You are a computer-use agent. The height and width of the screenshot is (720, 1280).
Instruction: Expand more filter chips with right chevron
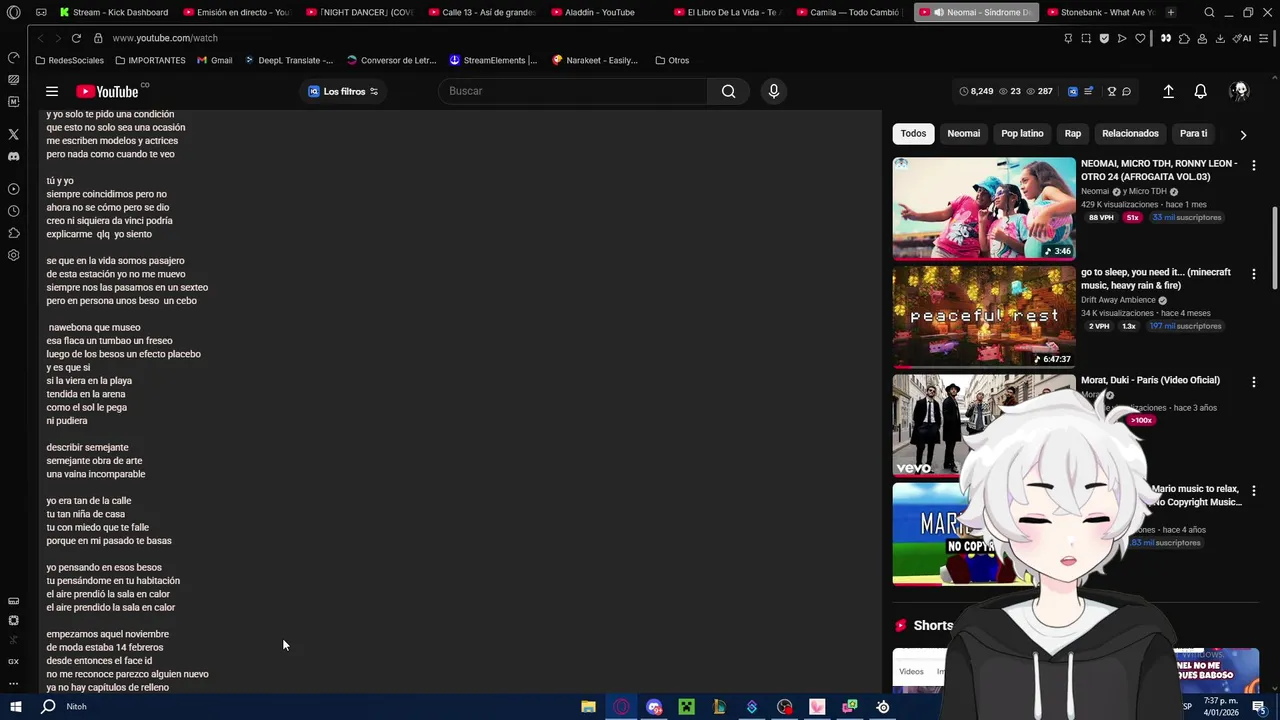pos(1243,134)
